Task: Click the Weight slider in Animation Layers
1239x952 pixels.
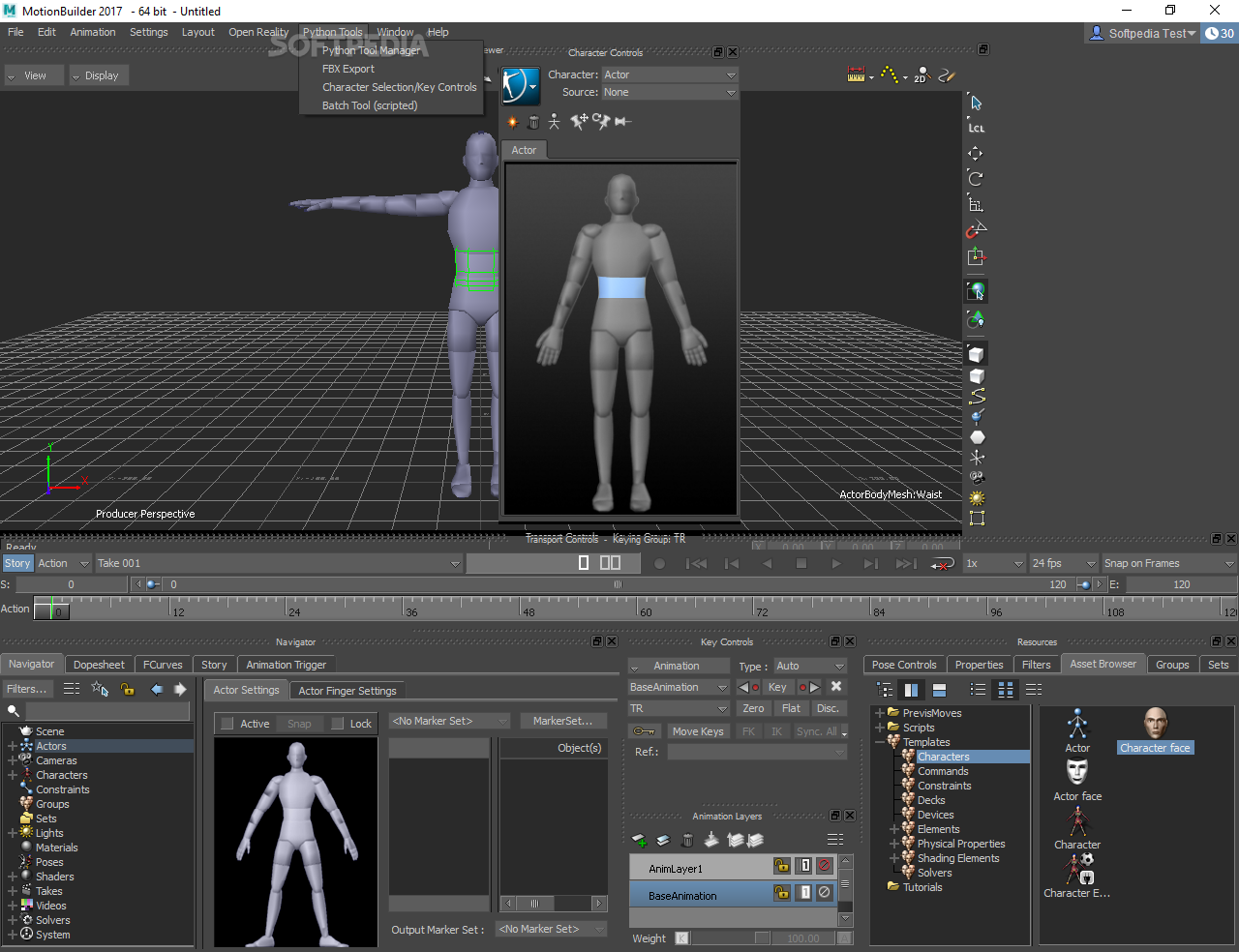Action: (x=730, y=938)
